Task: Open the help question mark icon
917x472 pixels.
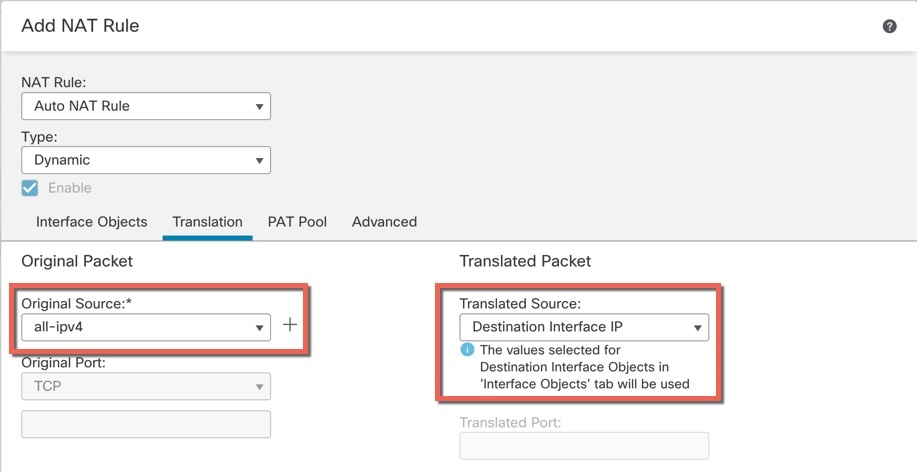Action: coord(889,26)
